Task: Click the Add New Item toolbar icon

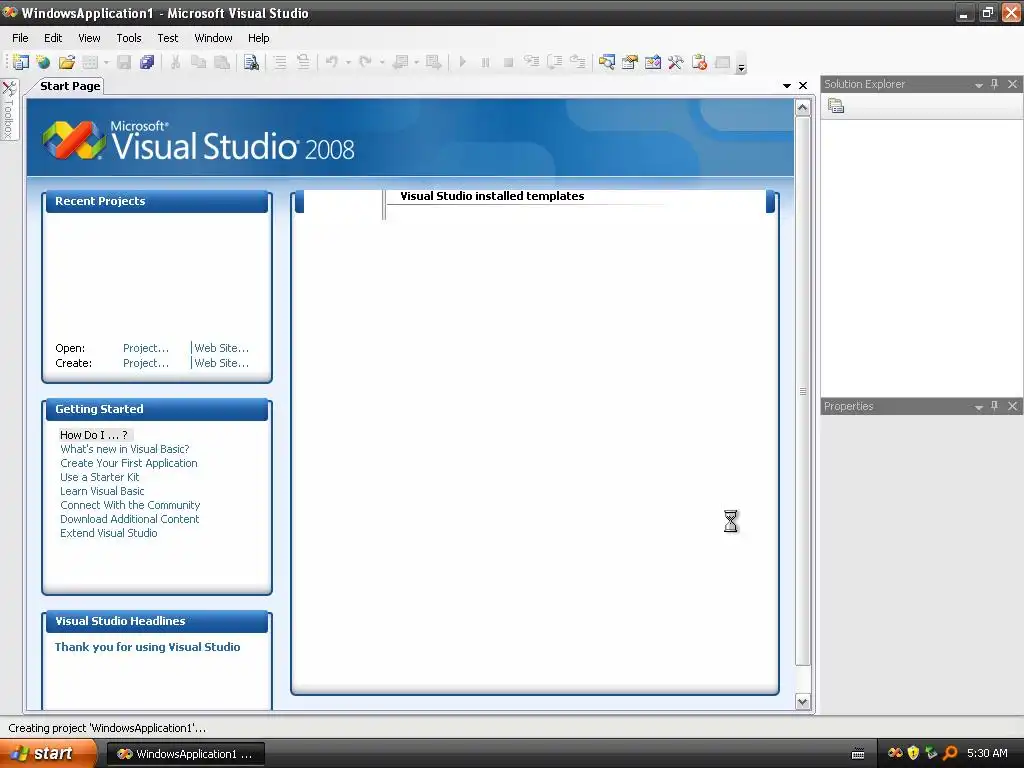Action: coord(90,62)
